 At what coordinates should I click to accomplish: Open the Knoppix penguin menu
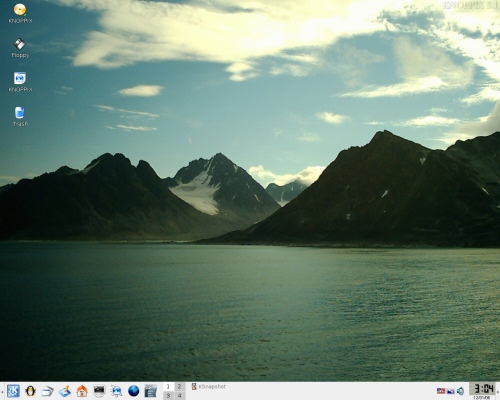30,391
